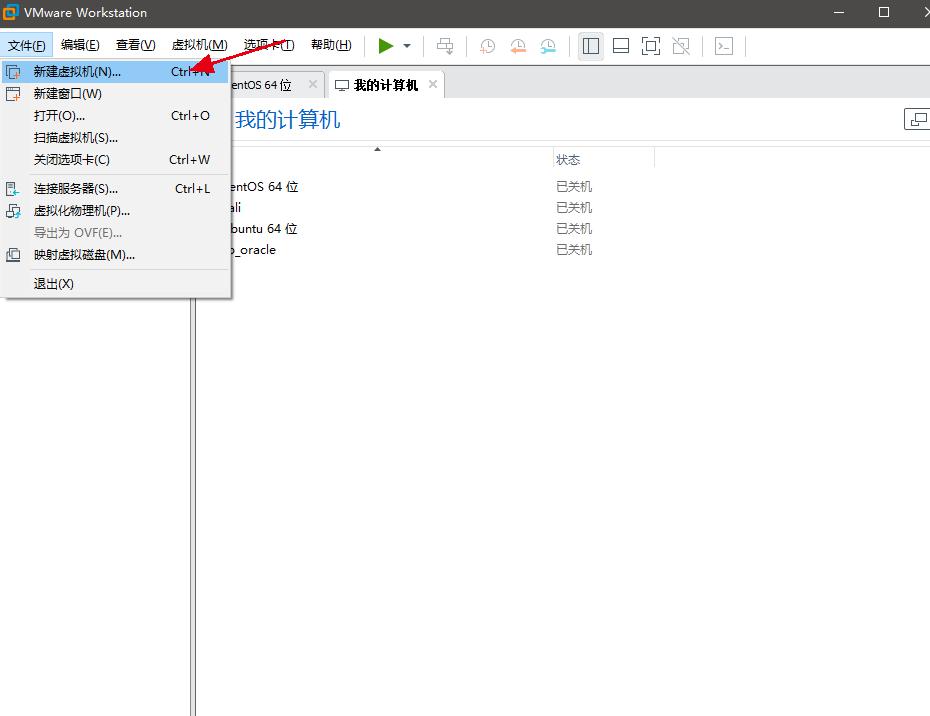This screenshot has width=930, height=716.
Task: Close the 我的计算机 tab
Action: (433, 84)
